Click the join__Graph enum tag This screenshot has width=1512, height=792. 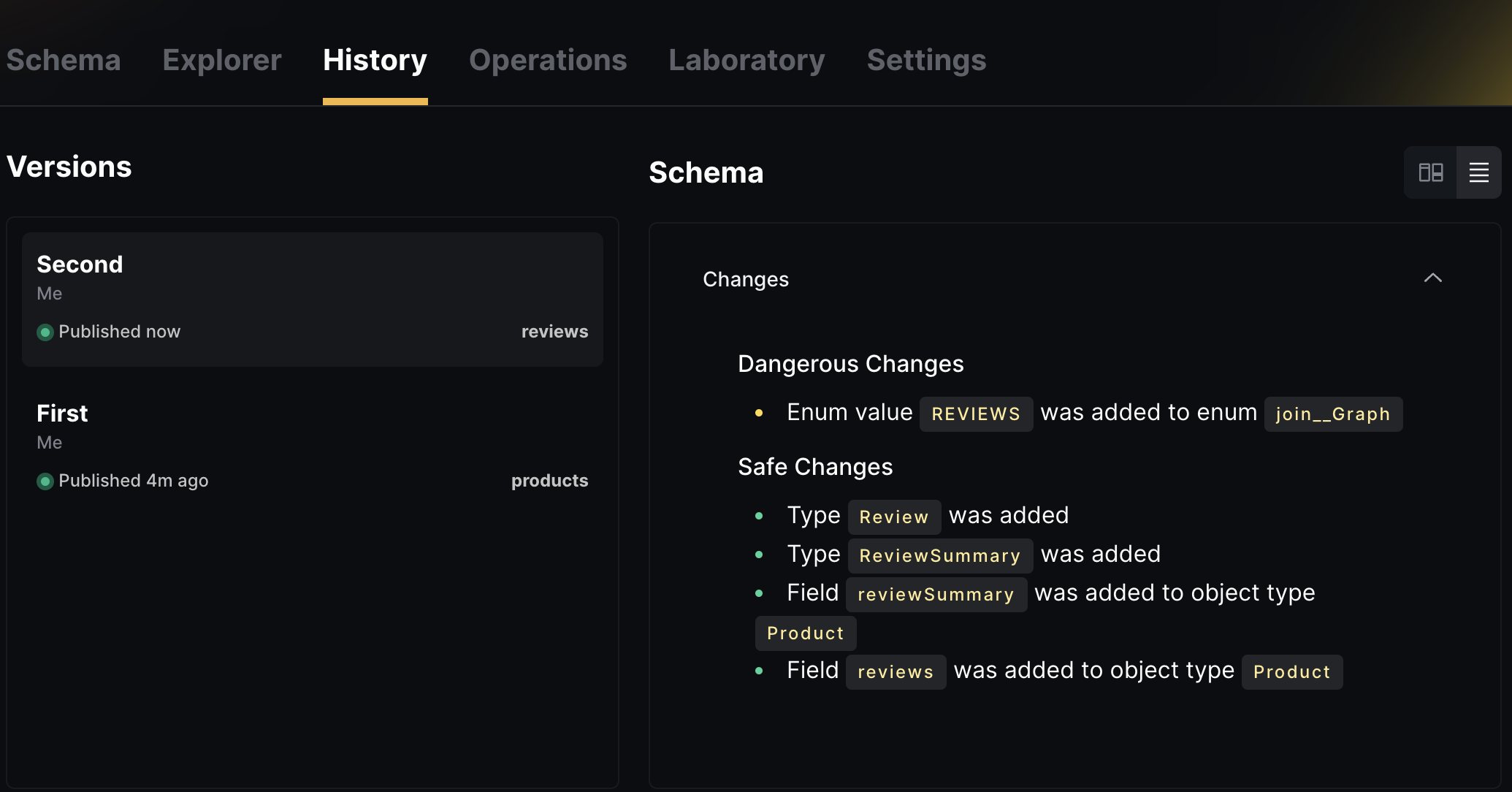coord(1333,414)
